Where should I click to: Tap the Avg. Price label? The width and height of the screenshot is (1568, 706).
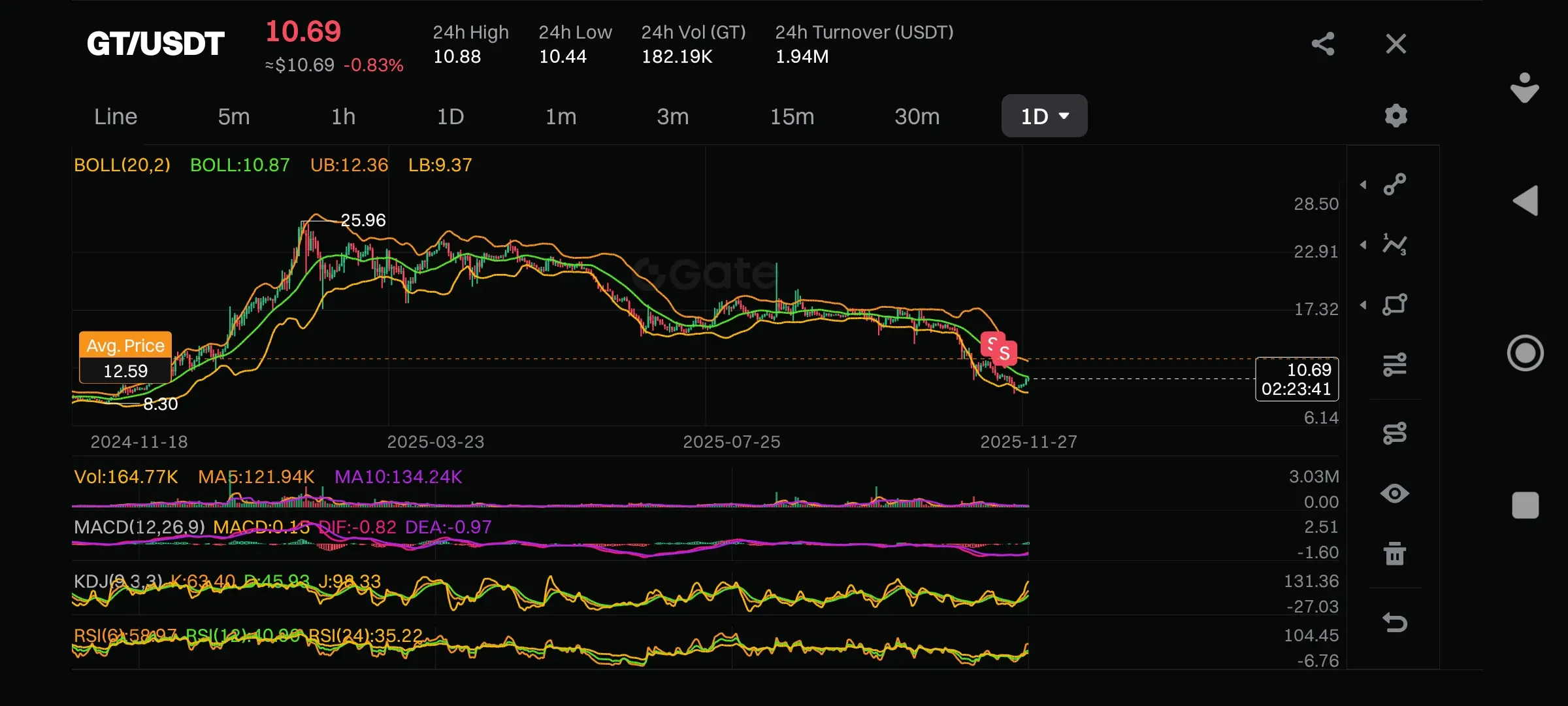pos(125,345)
